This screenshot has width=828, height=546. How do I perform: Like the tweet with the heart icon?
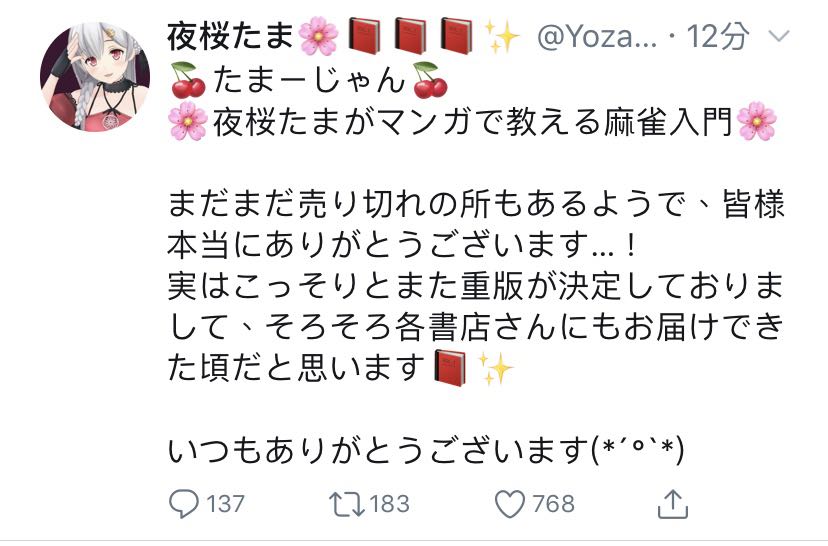coord(510,504)
